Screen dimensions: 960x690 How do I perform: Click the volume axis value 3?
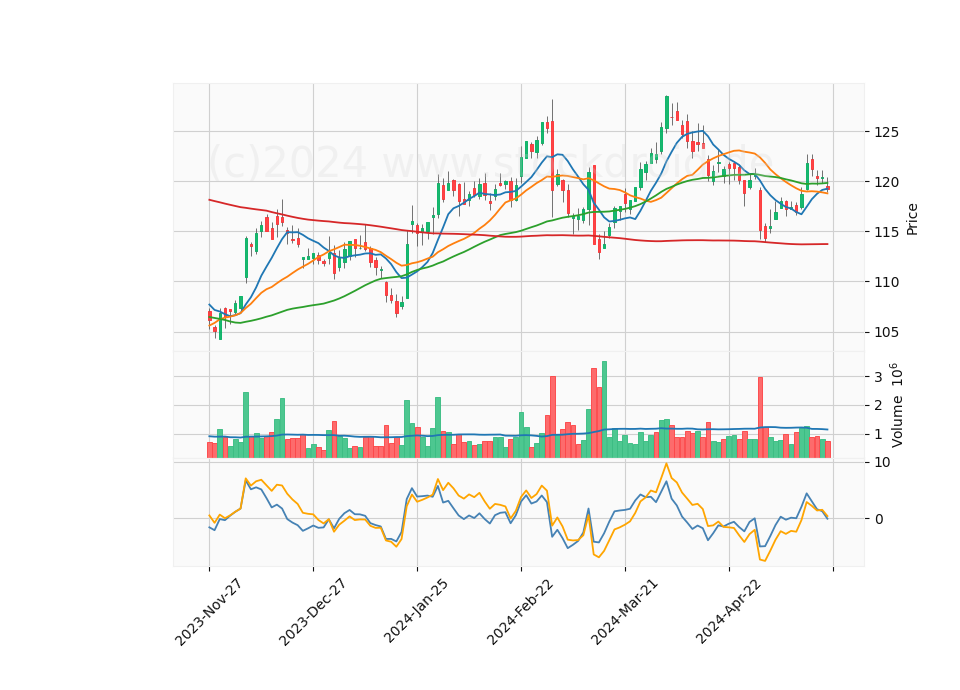879,377
